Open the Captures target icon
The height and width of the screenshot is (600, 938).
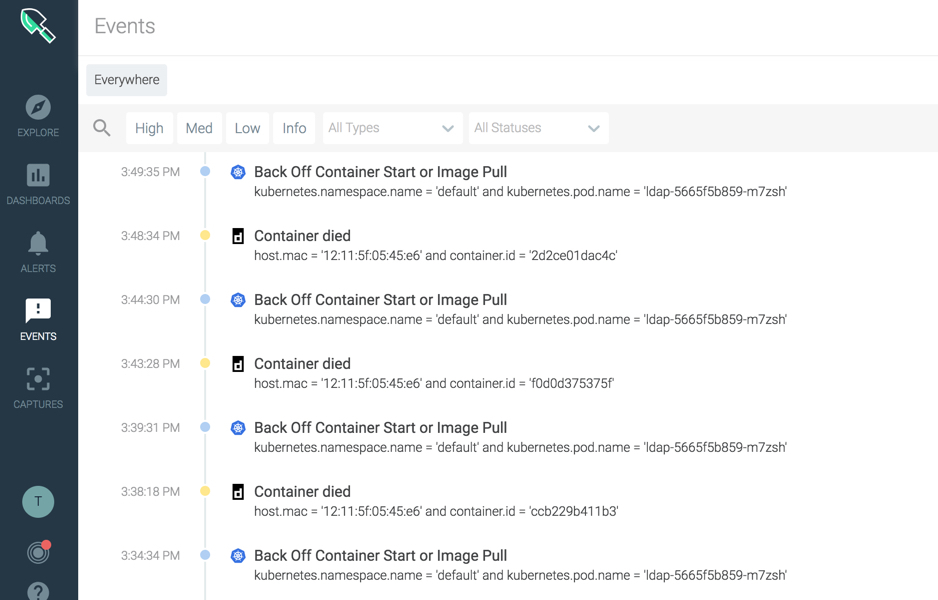(x=38, y=379)
